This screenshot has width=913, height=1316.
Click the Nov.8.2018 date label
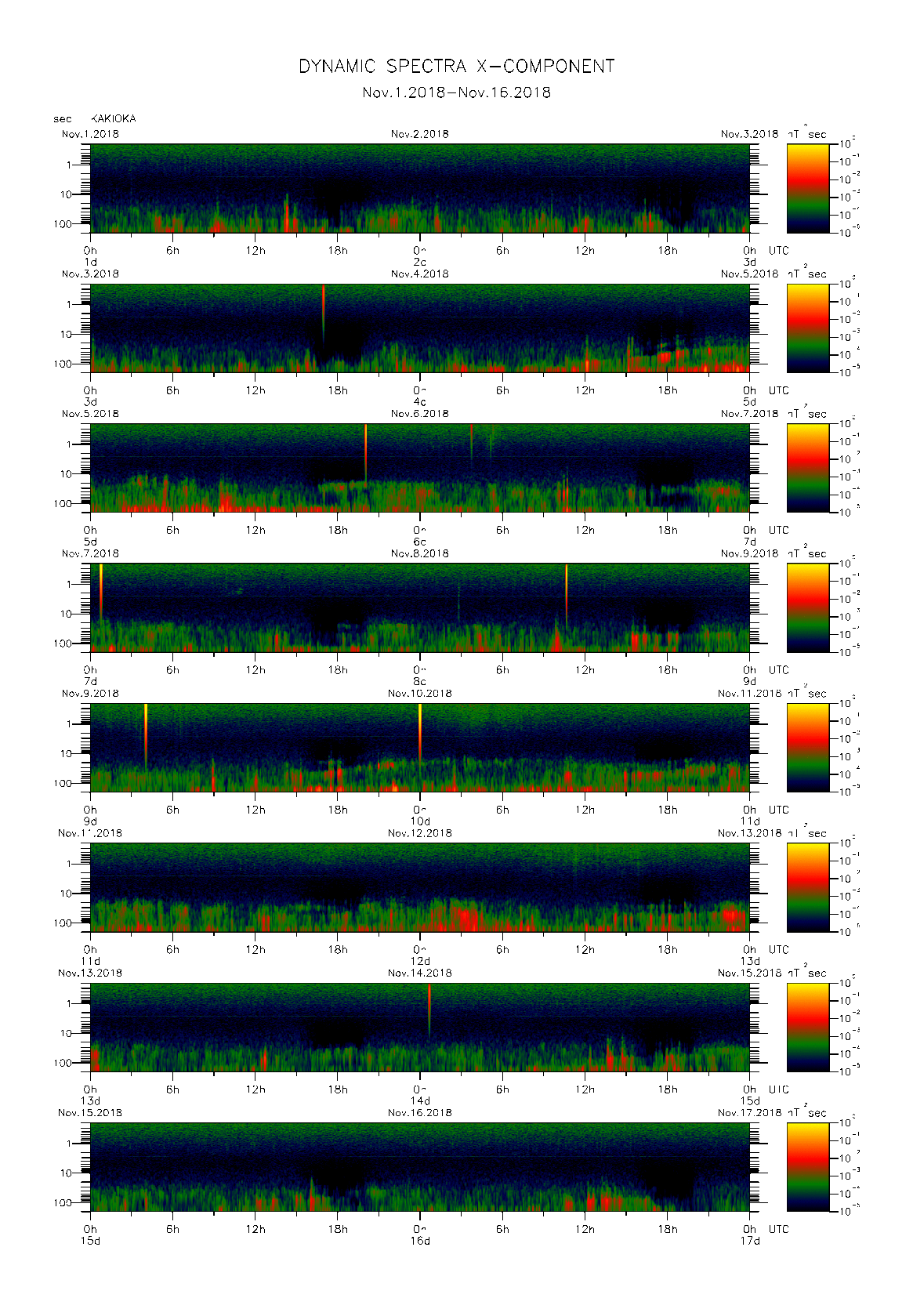[x=420, y=553]
